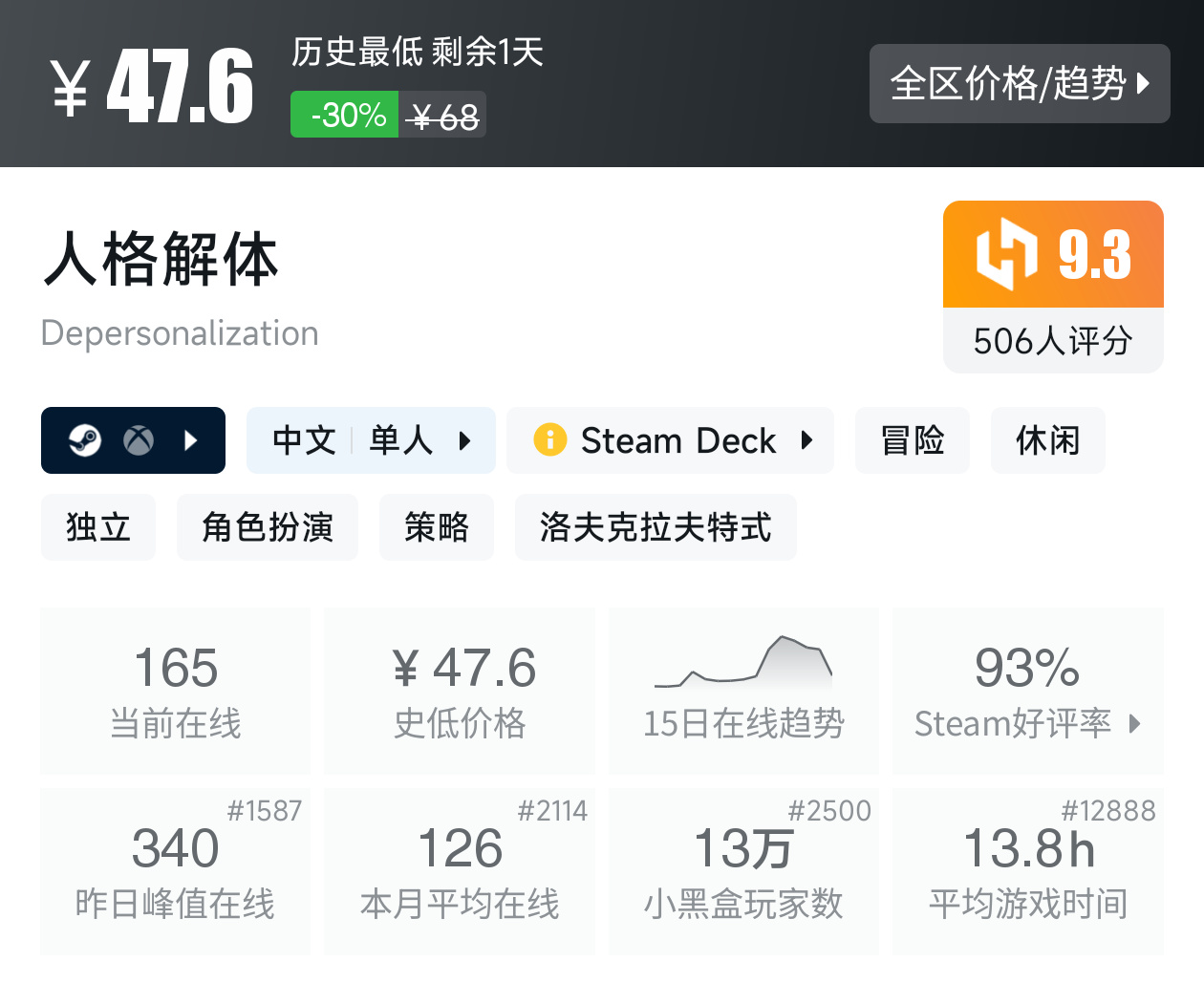Click the Xiaoheihe logo in score badge
This screenshot has height=982, width=1204.
click(1006, 253)
